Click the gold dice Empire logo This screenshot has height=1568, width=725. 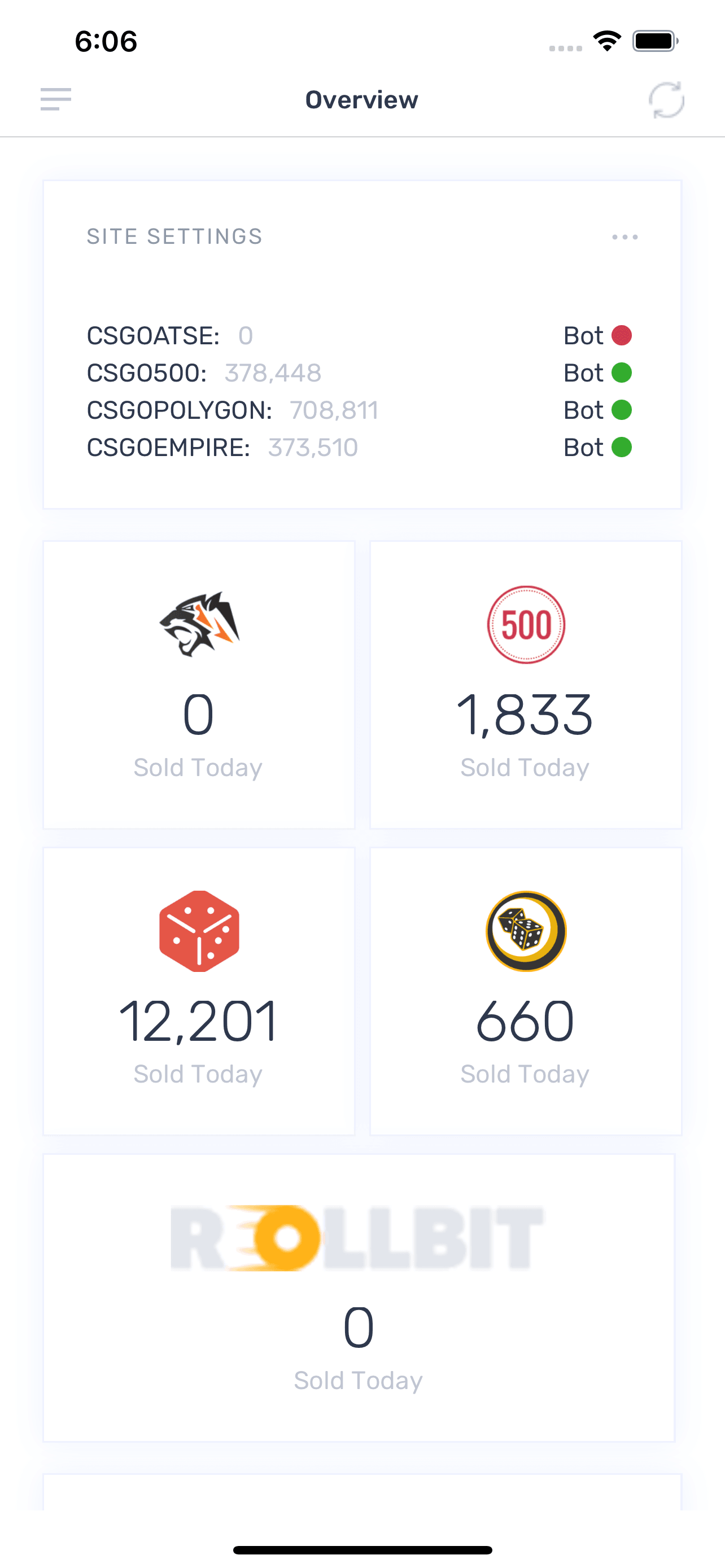(526, 931)
